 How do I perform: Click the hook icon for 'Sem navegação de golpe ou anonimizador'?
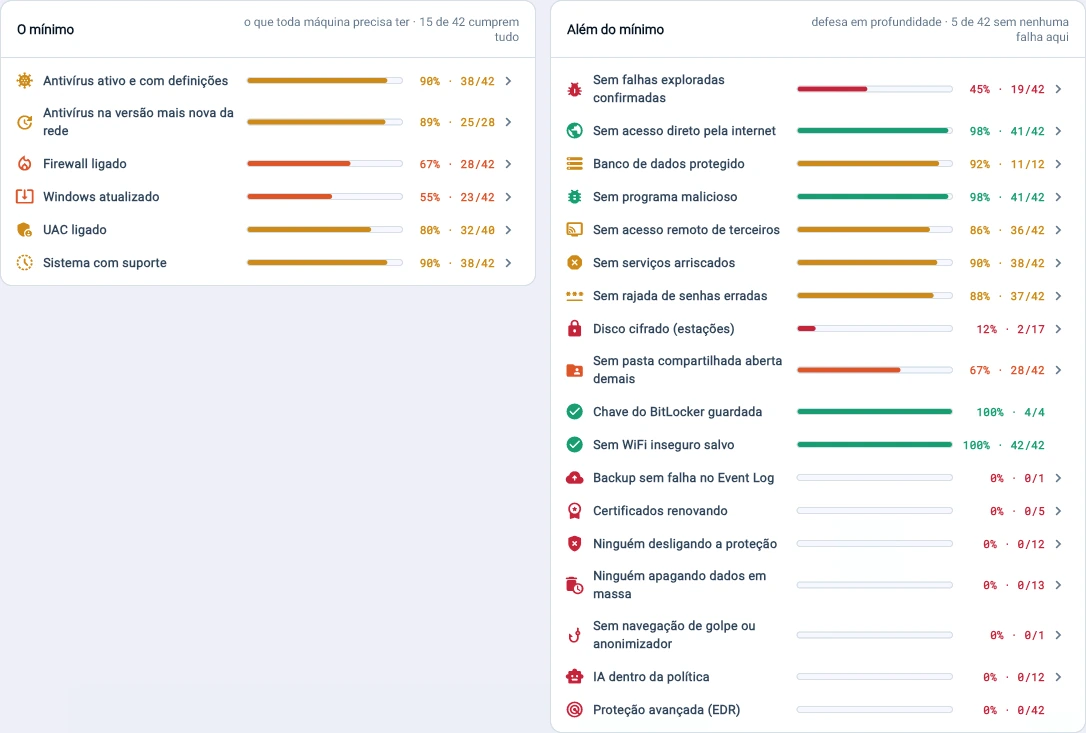(x=574, y=635)
